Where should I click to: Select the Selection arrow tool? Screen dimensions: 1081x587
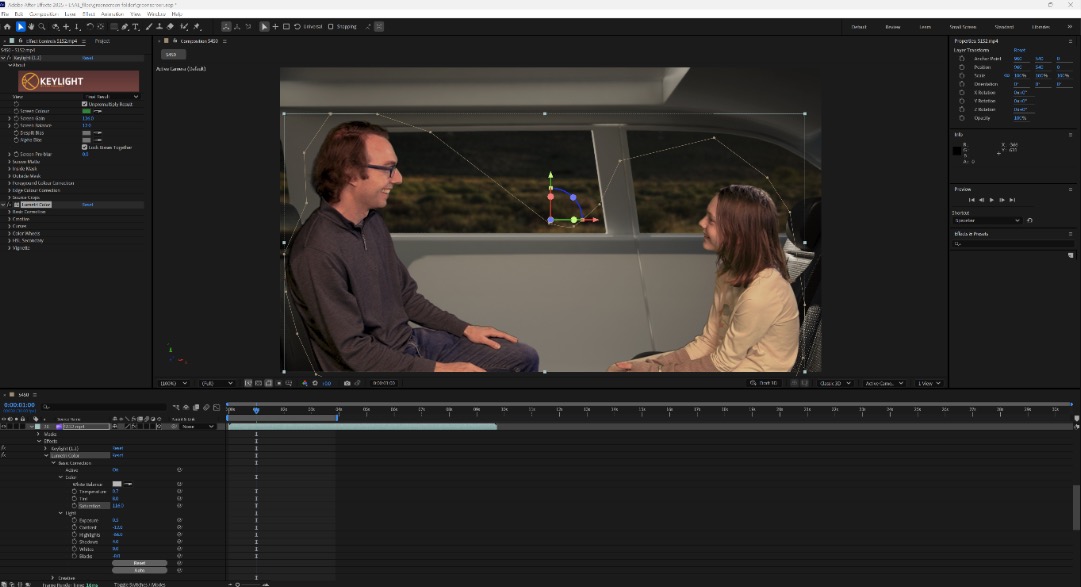(20, 27)
